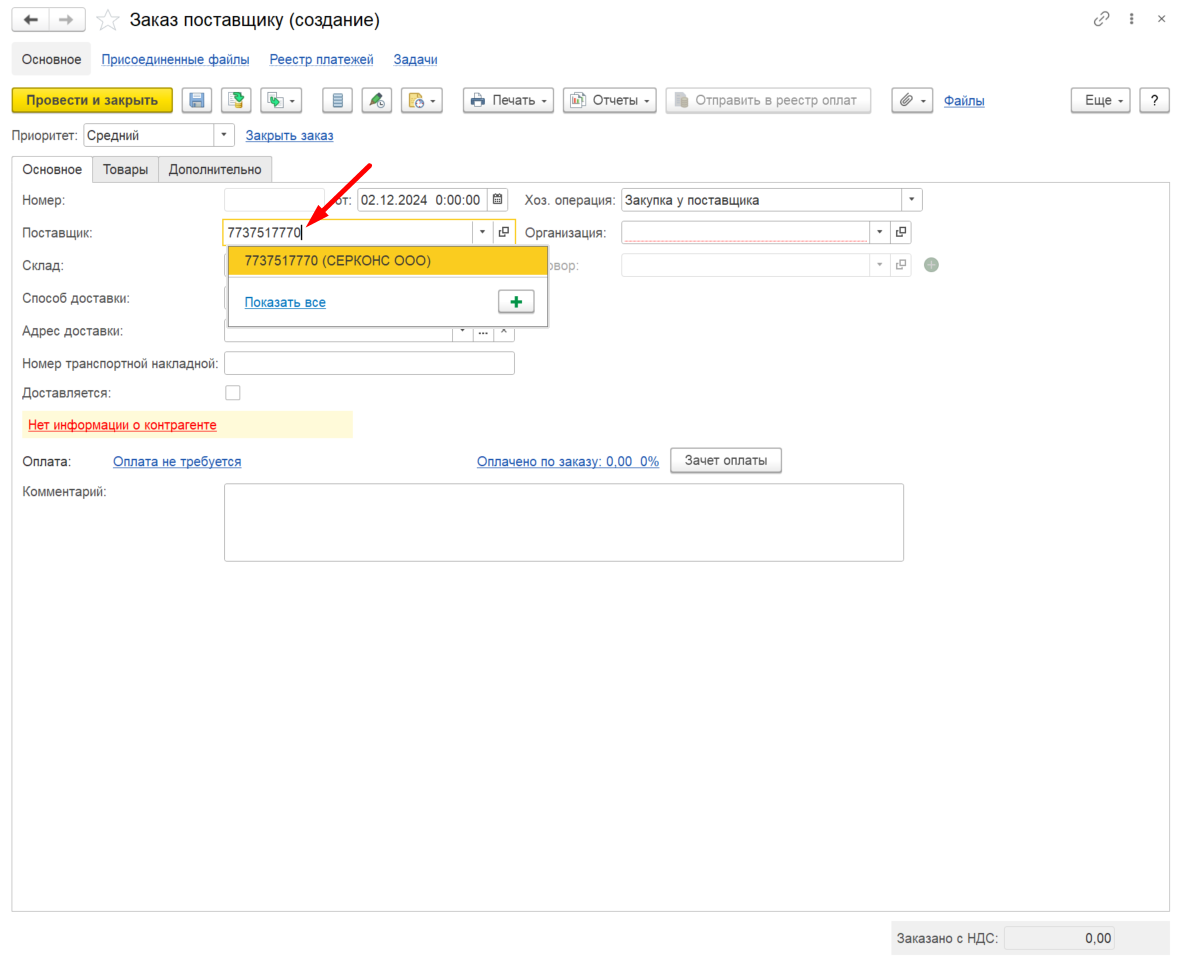This screenshot has width=1181, height=960.
Task: Switch to Присоединенные файлы section
Action: click(175, 59)
